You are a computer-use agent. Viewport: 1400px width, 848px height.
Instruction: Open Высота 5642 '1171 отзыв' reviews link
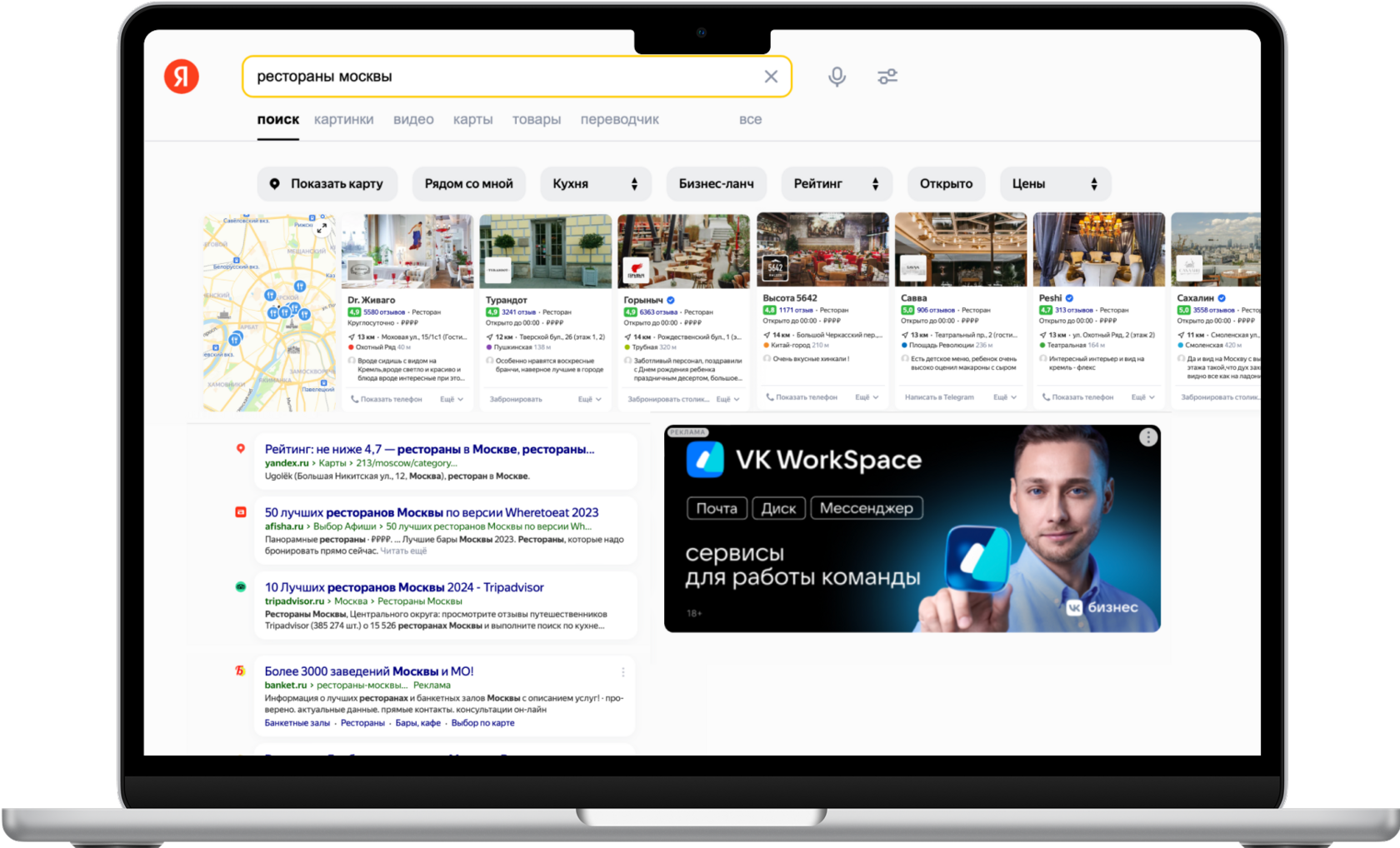coord(796,310)
